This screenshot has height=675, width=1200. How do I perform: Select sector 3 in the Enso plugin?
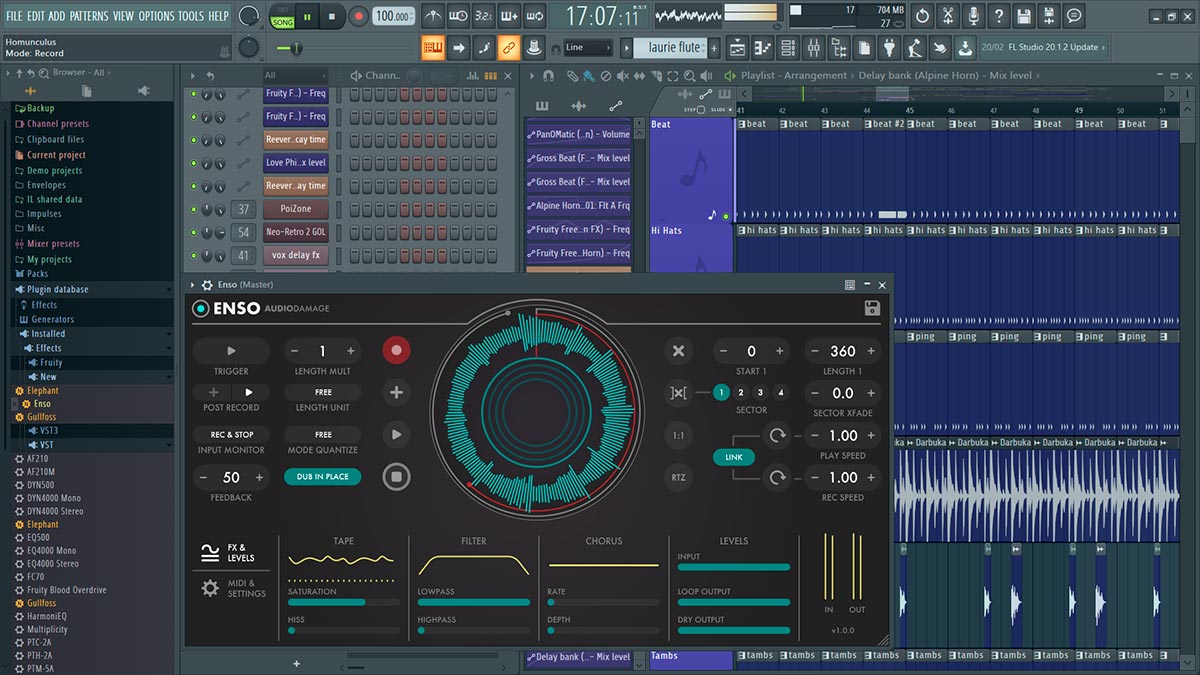[761, 393]
